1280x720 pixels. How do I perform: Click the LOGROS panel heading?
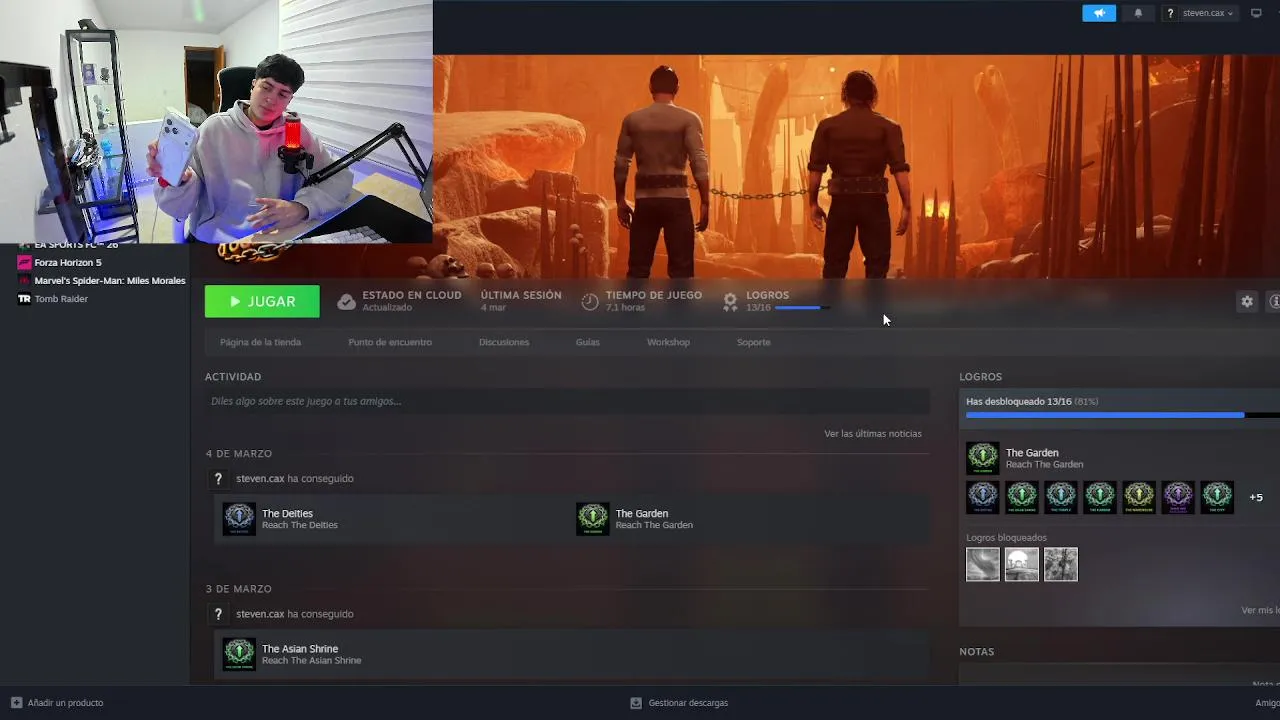point(981,377)
